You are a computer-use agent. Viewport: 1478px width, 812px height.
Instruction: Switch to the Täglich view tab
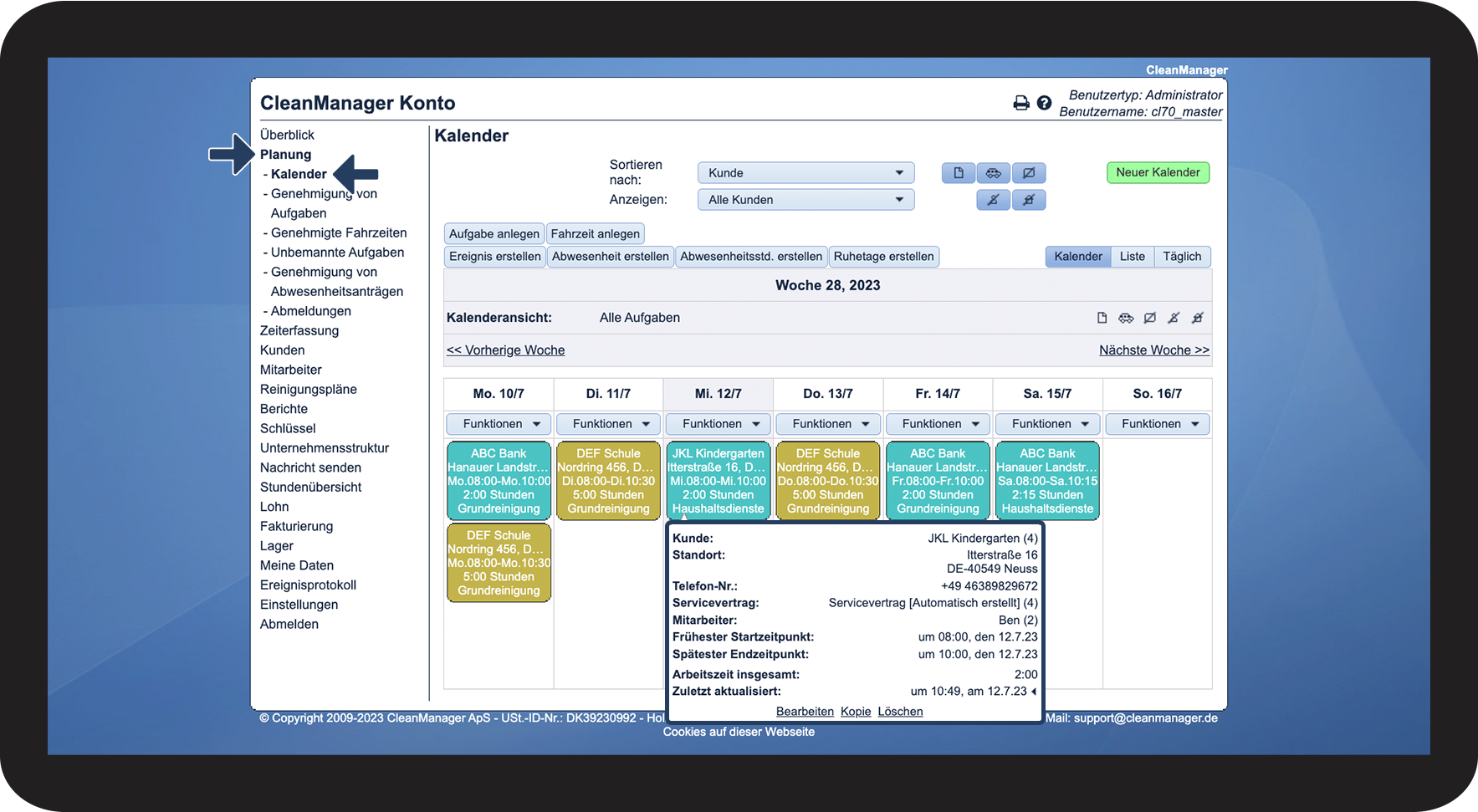coord(1182,257)
